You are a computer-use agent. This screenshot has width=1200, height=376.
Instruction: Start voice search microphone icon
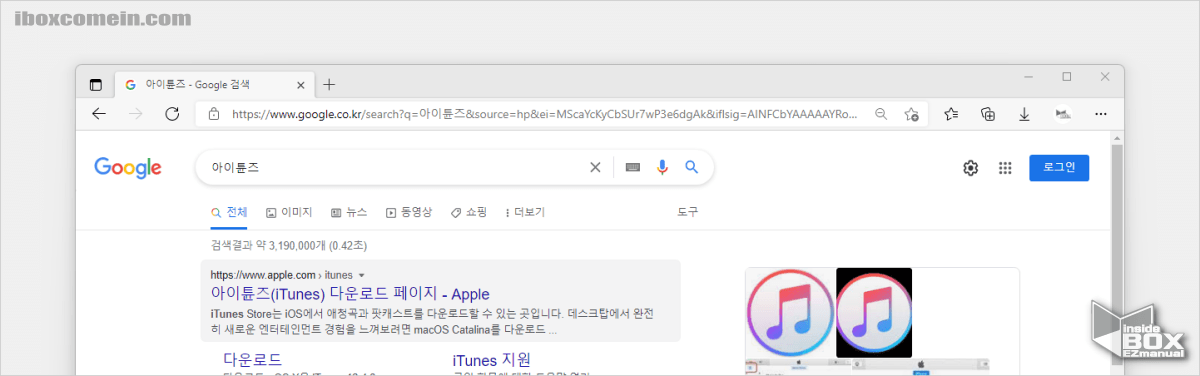click(x=662, y=168)
